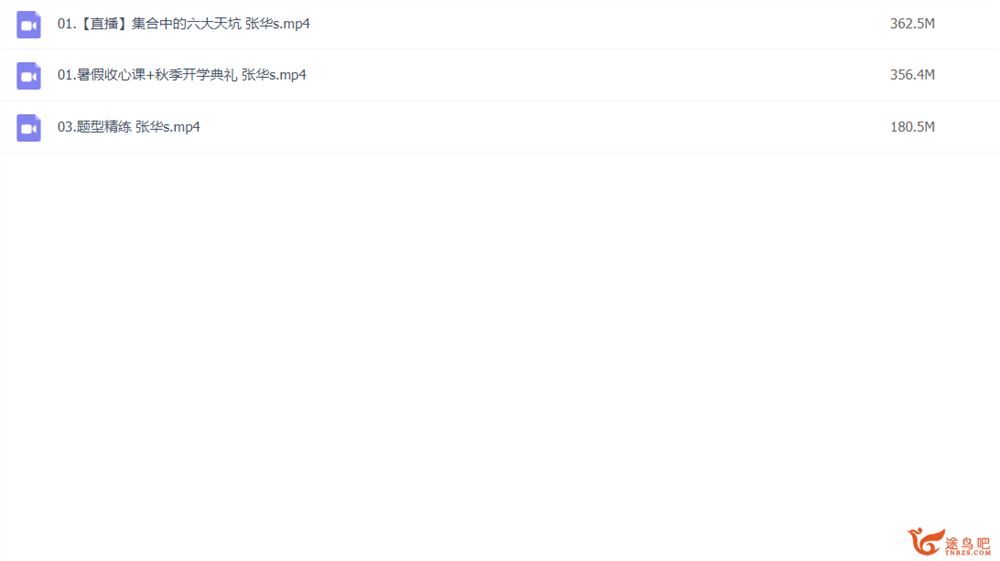Click the TNBZS.COM text under the logo
Viewport: 1000px width, 561px height.
pos(967,553)
